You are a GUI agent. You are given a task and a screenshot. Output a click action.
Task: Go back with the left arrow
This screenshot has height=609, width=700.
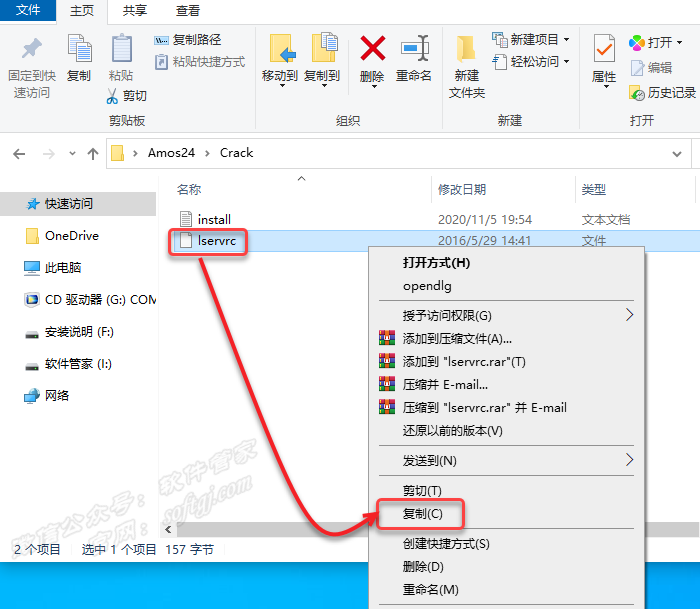tap(19, 154)
